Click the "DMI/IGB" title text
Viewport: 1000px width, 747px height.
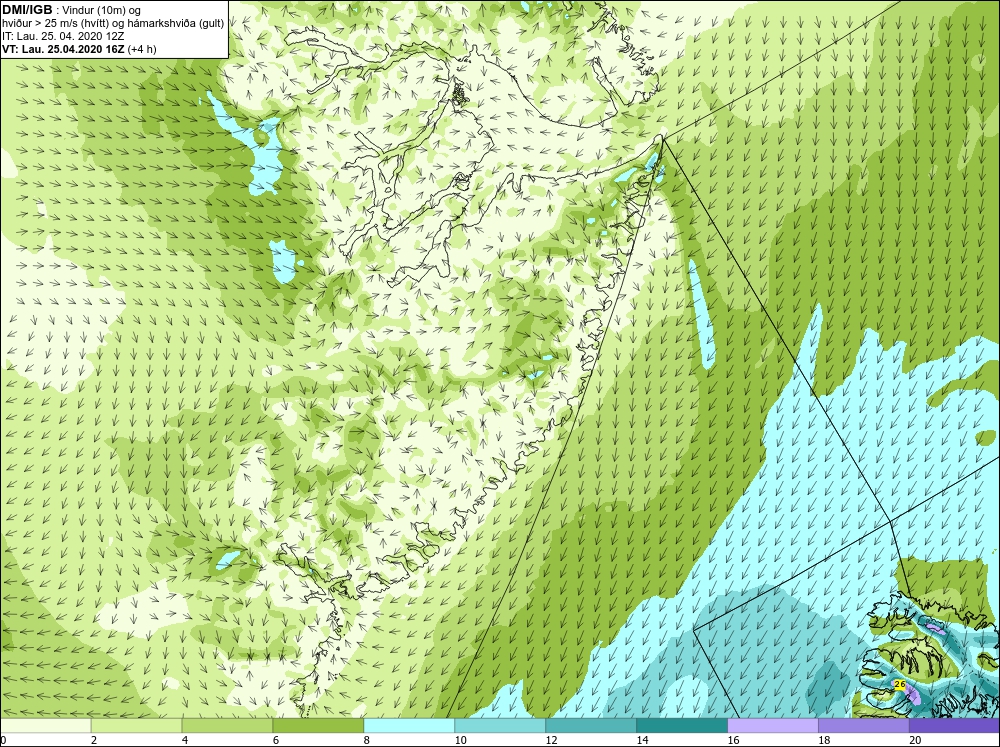click(x=27, y=10)
